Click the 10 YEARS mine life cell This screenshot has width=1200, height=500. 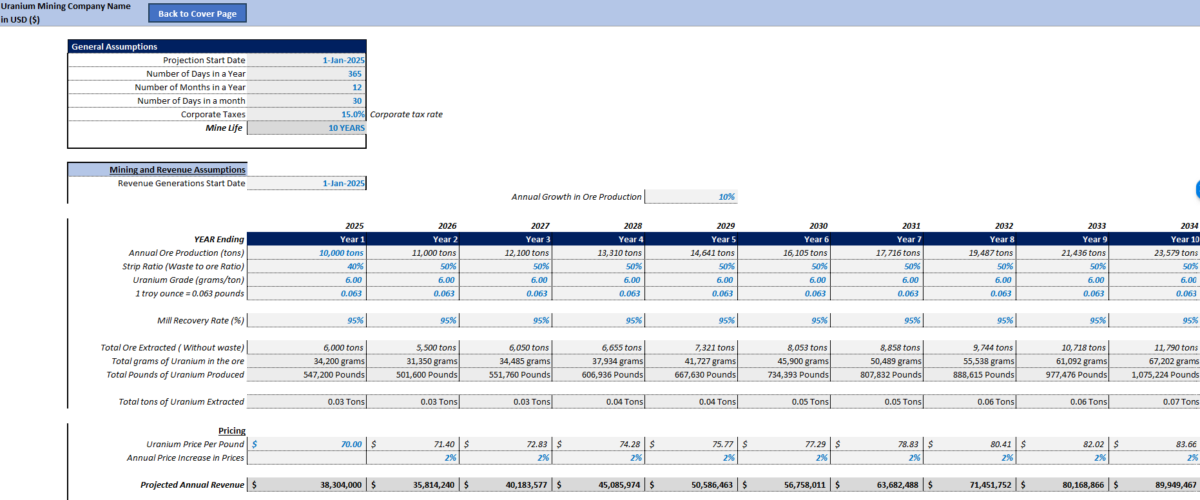(306, 128)
